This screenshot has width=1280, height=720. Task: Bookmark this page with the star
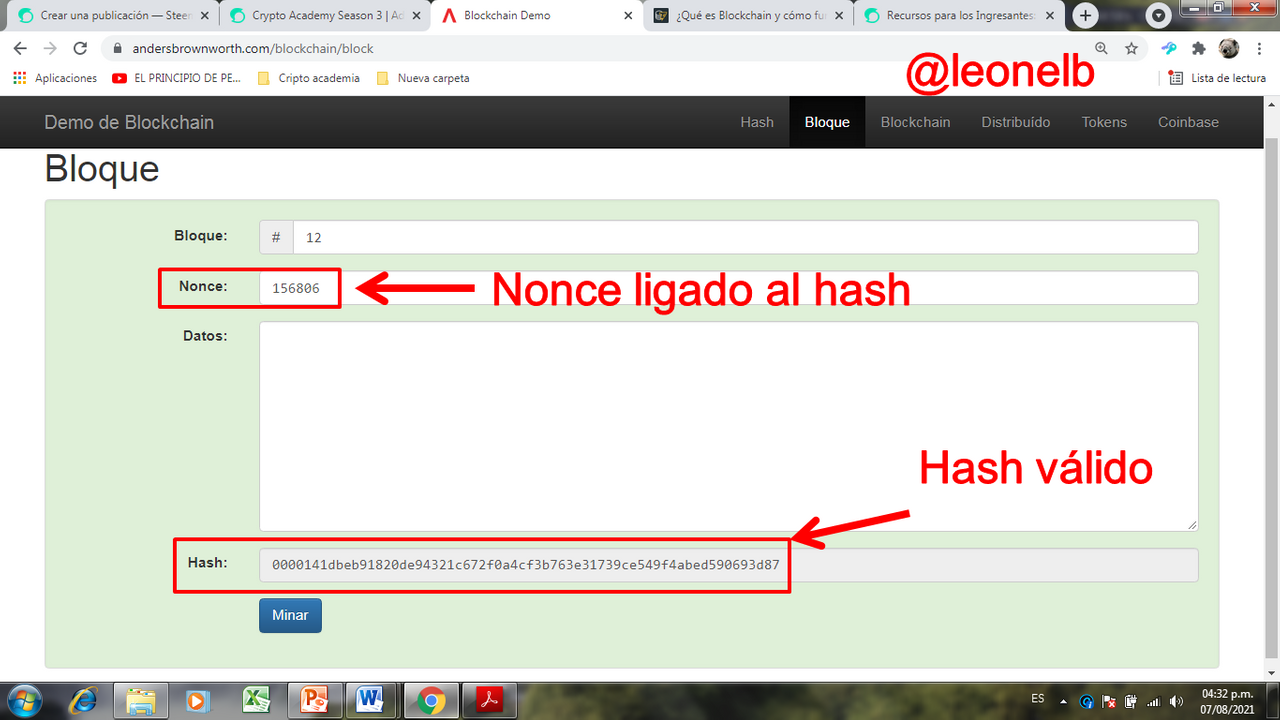[1131, 48]
